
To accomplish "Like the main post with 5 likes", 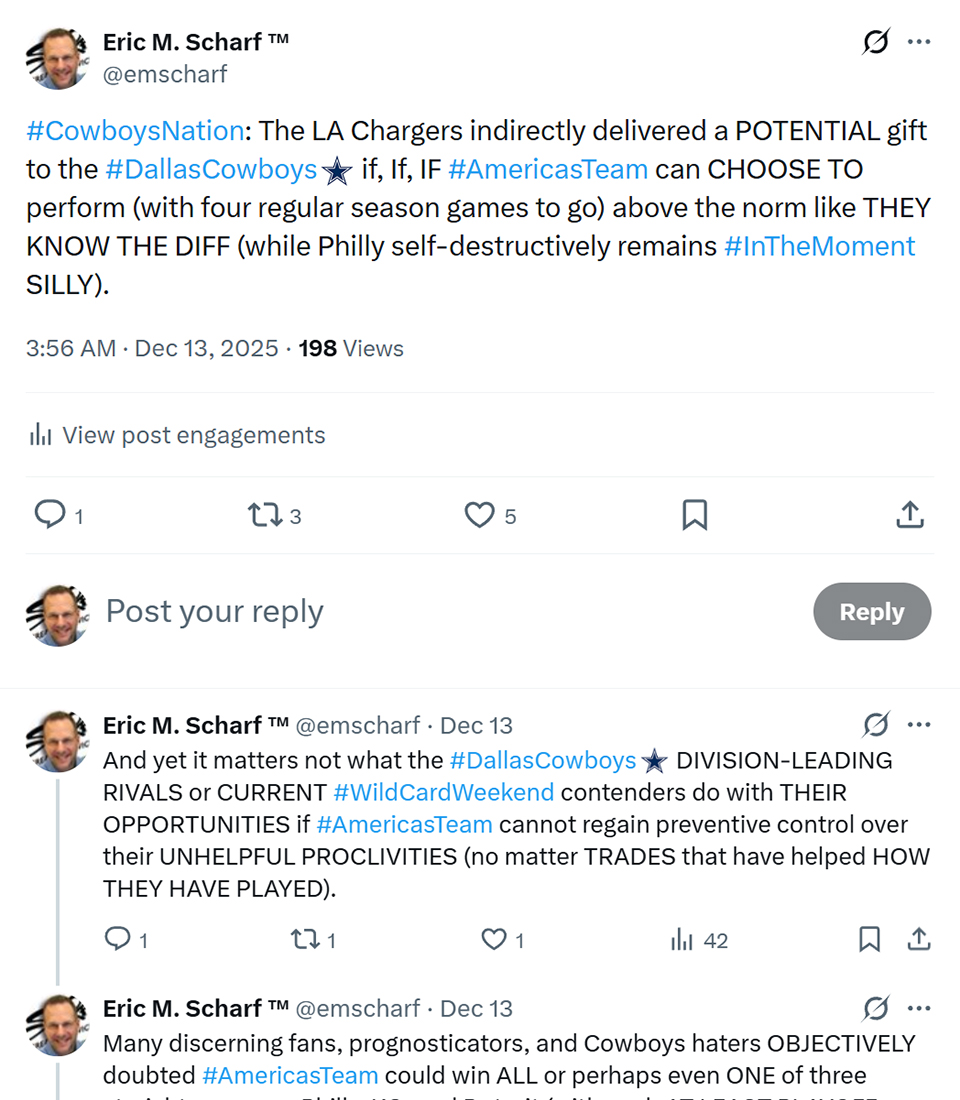I will tap(480, 515).
